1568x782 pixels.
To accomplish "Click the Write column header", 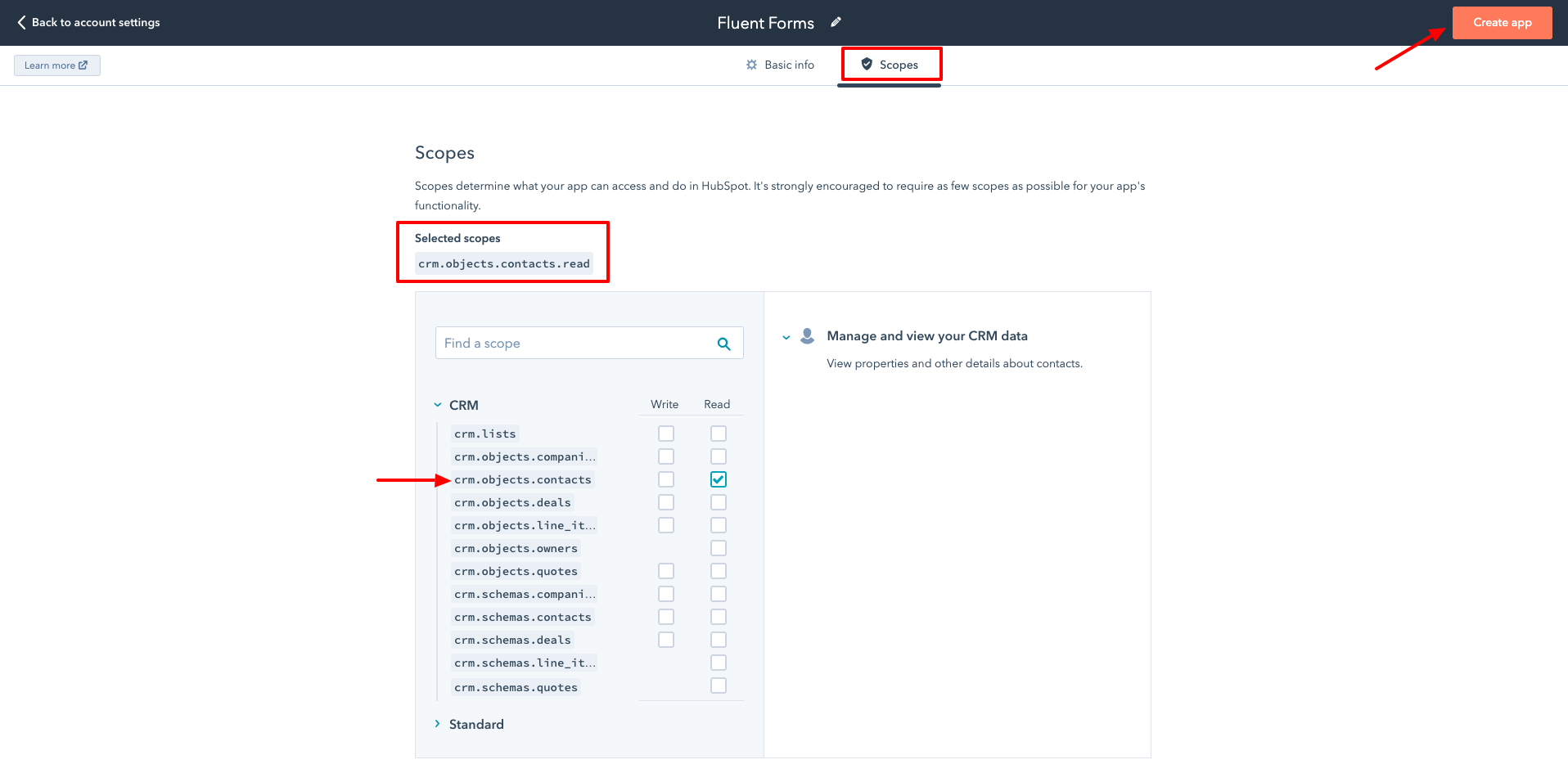I will point(665,404).
